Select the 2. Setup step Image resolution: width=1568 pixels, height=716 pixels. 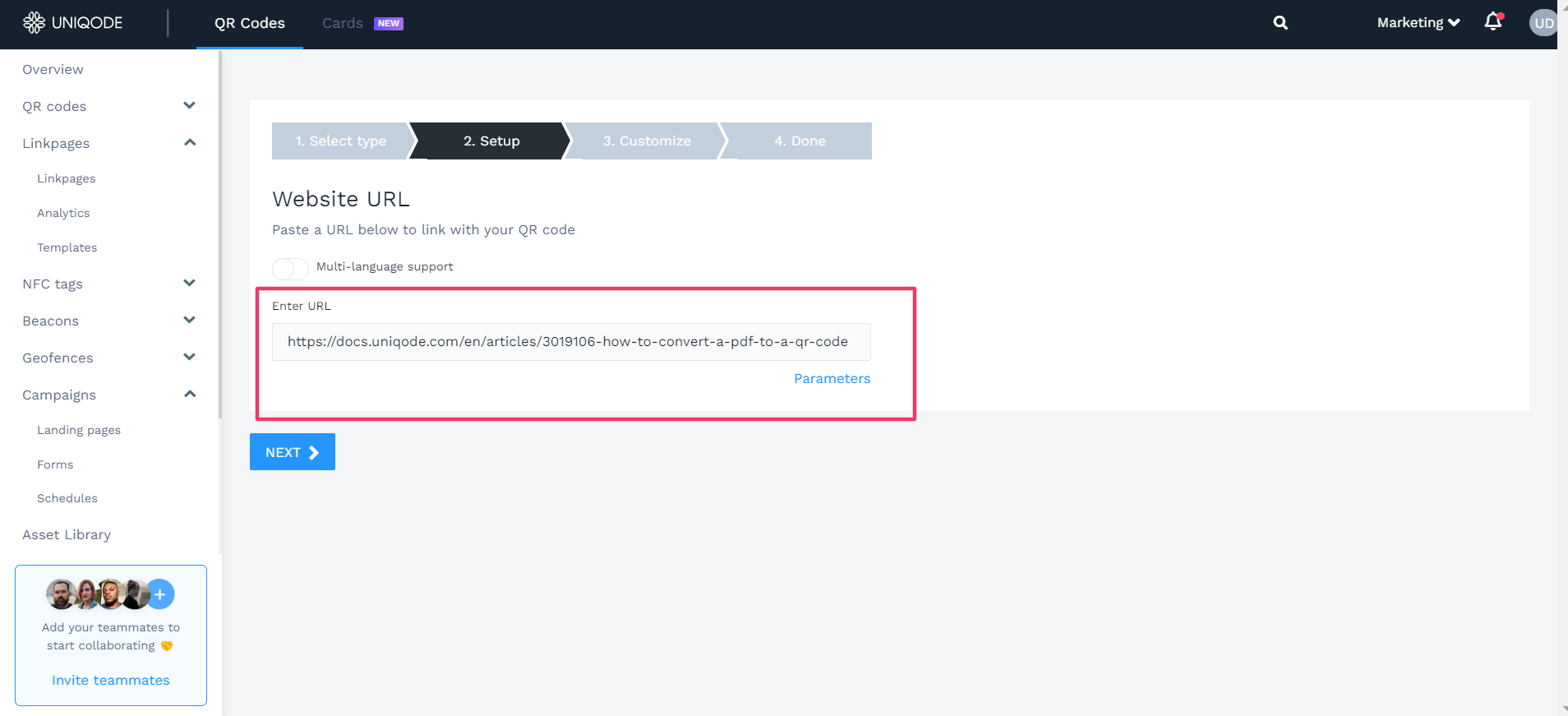click(491, 141)
